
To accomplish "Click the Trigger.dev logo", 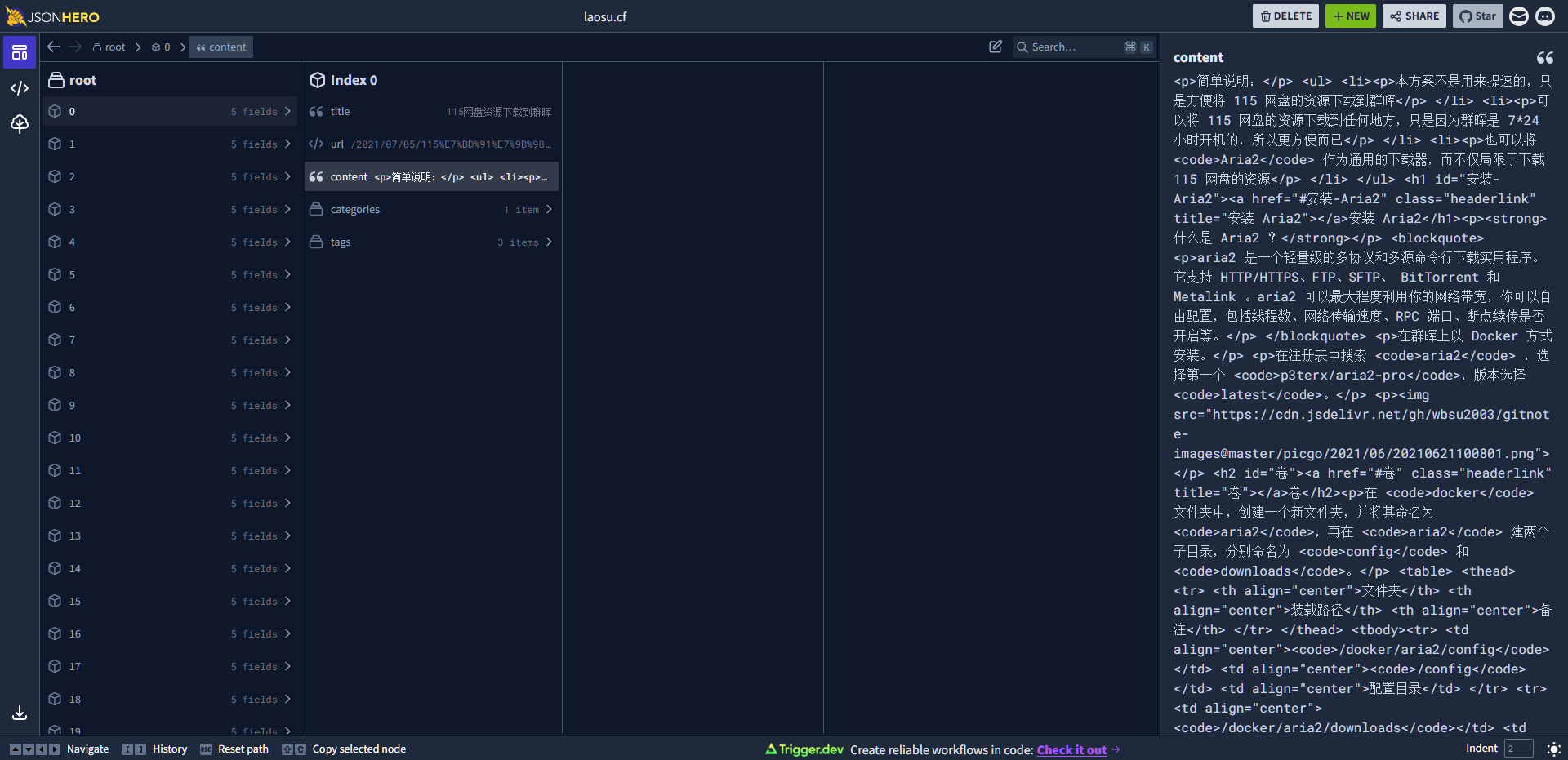I will click(x=804, y=749).
